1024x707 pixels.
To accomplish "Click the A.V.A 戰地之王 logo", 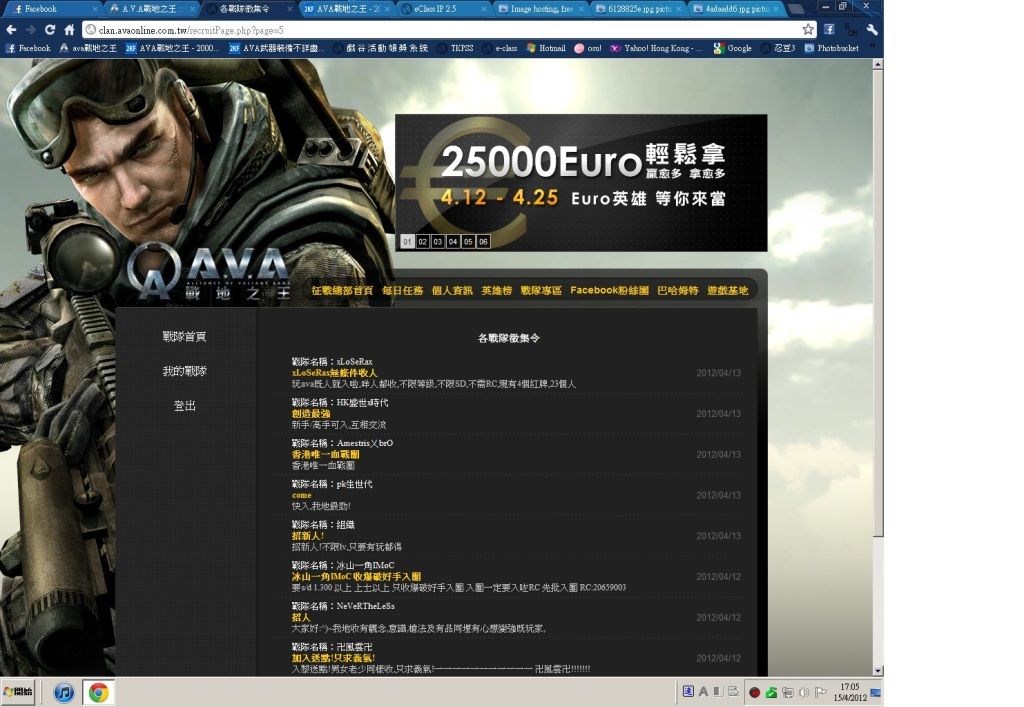I will click(209, 273).
